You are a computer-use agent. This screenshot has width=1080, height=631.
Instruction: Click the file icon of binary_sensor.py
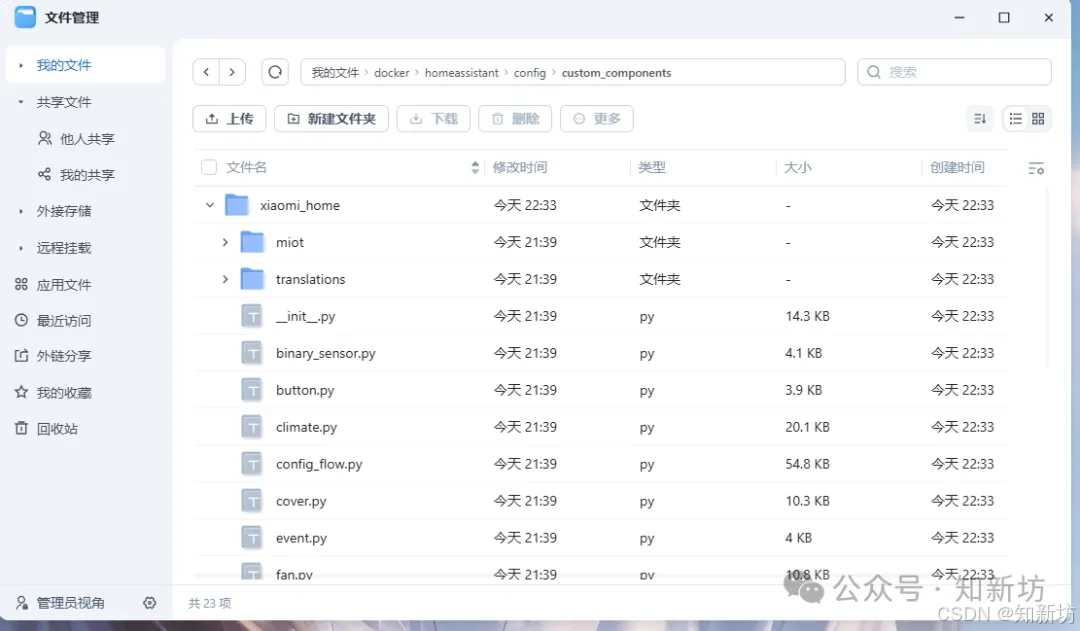point(253,353)
